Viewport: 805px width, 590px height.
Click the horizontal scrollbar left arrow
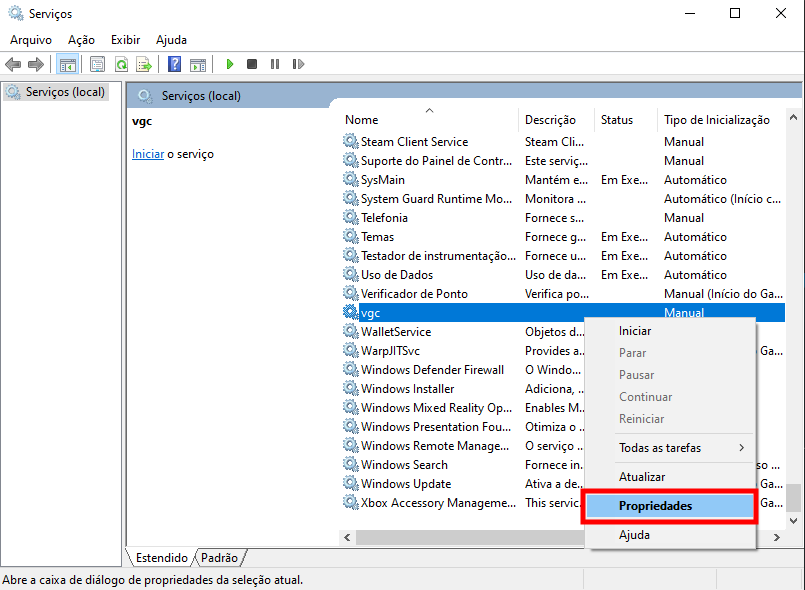click(x=347, y=537)
